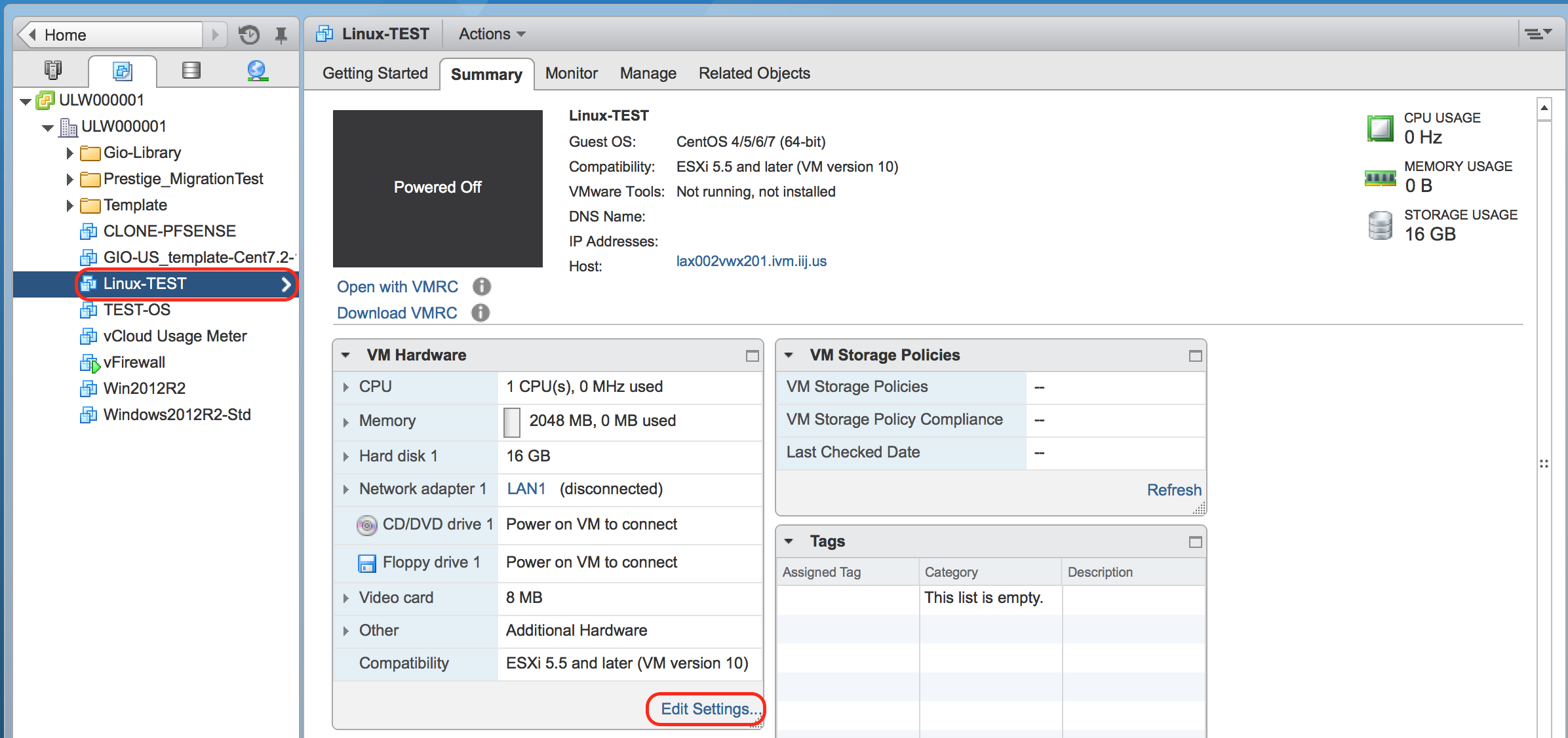
Task: Open the panel options menu icon
Action: pyautogui.click(x=1538, y=33)
